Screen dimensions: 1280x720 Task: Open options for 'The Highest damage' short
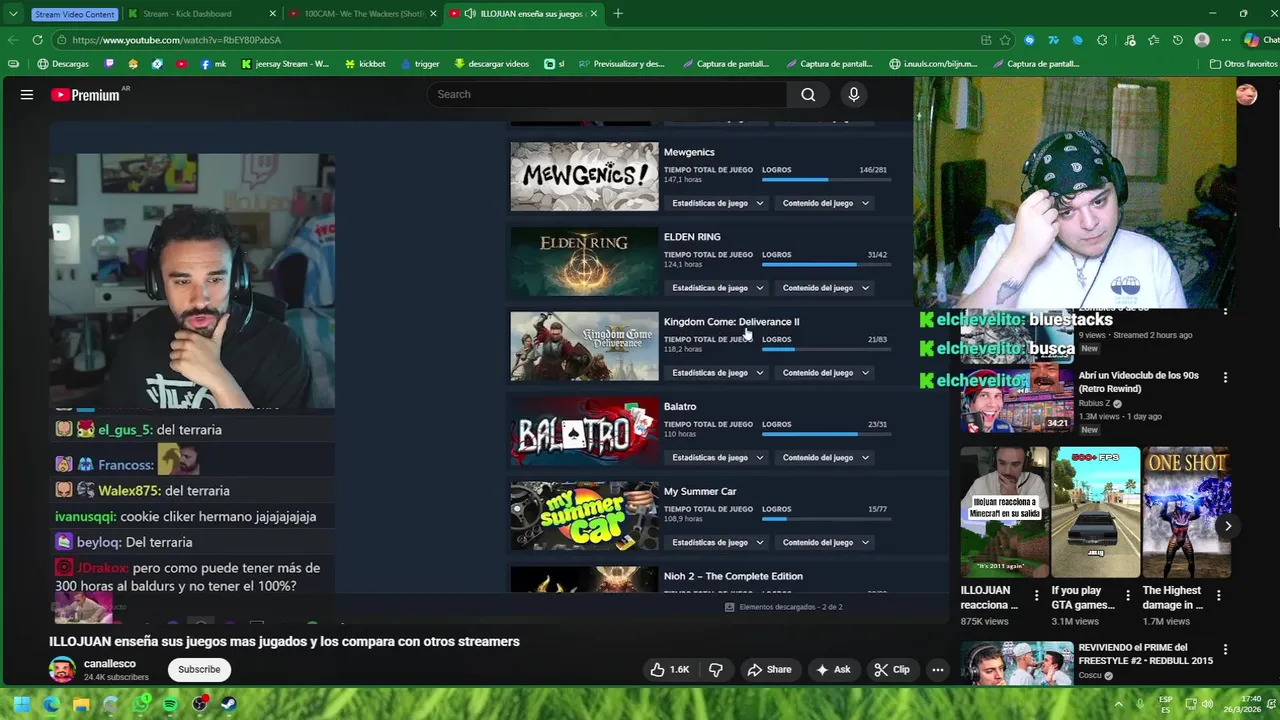1218,596
